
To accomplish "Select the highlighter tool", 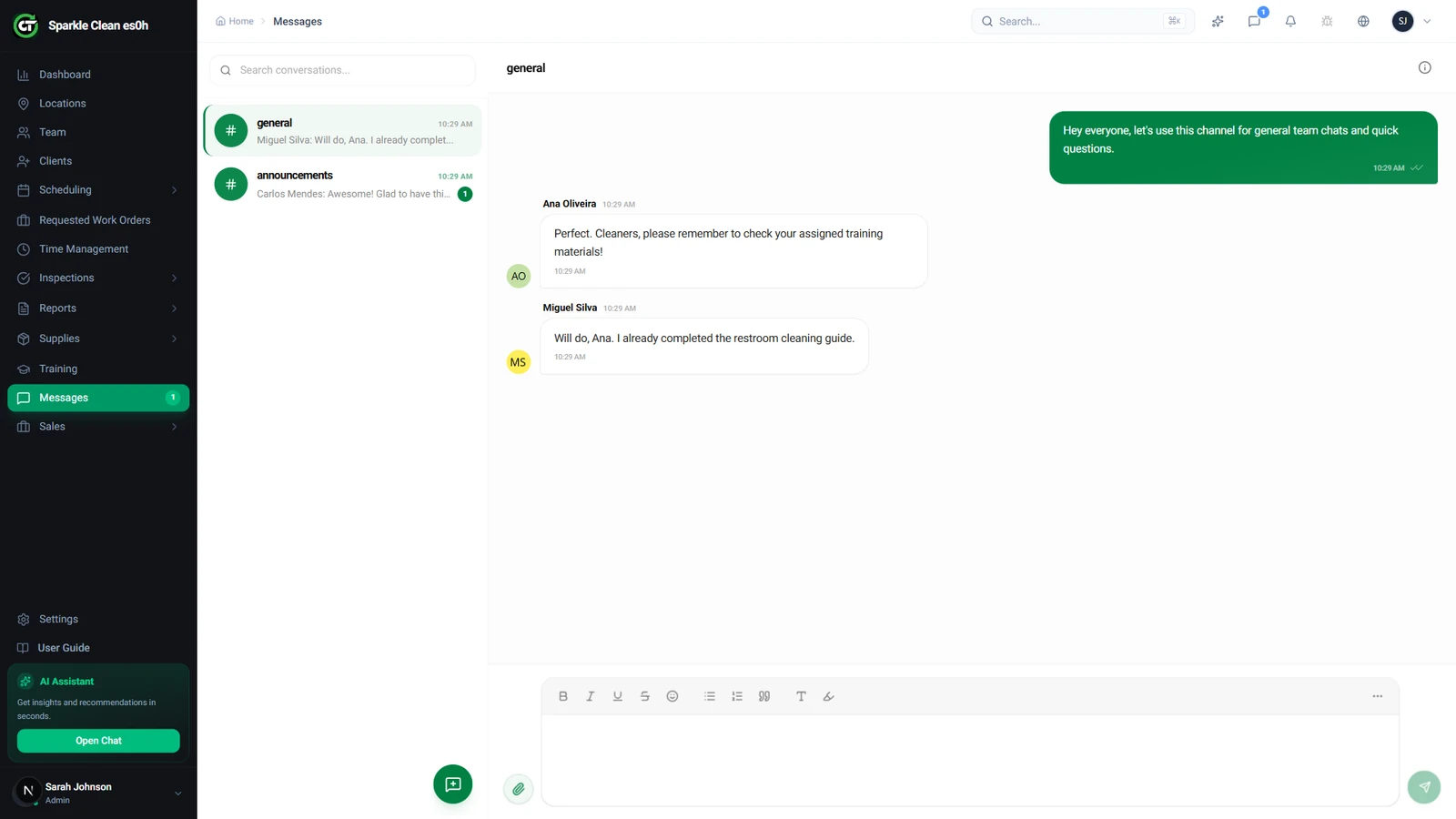I will [x=828, y=696].
